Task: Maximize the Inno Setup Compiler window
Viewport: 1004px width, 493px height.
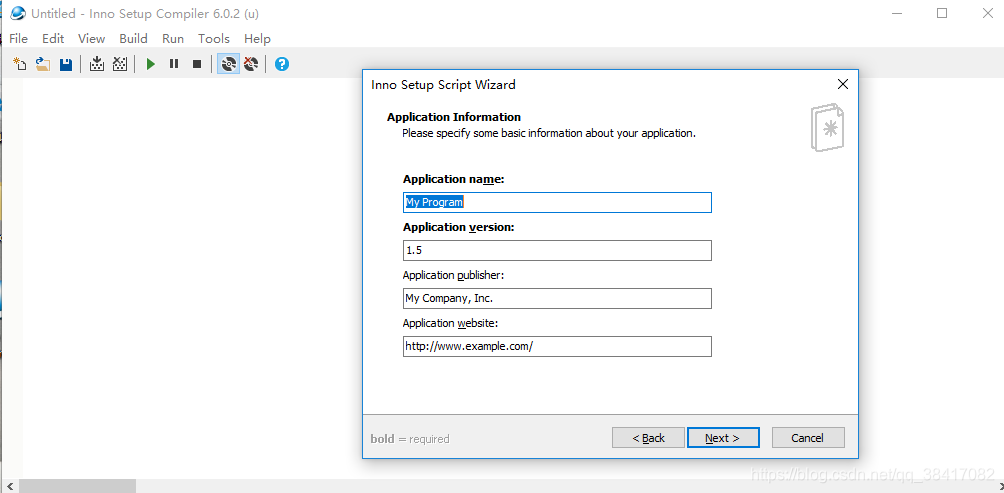Action: coord(941,13)
